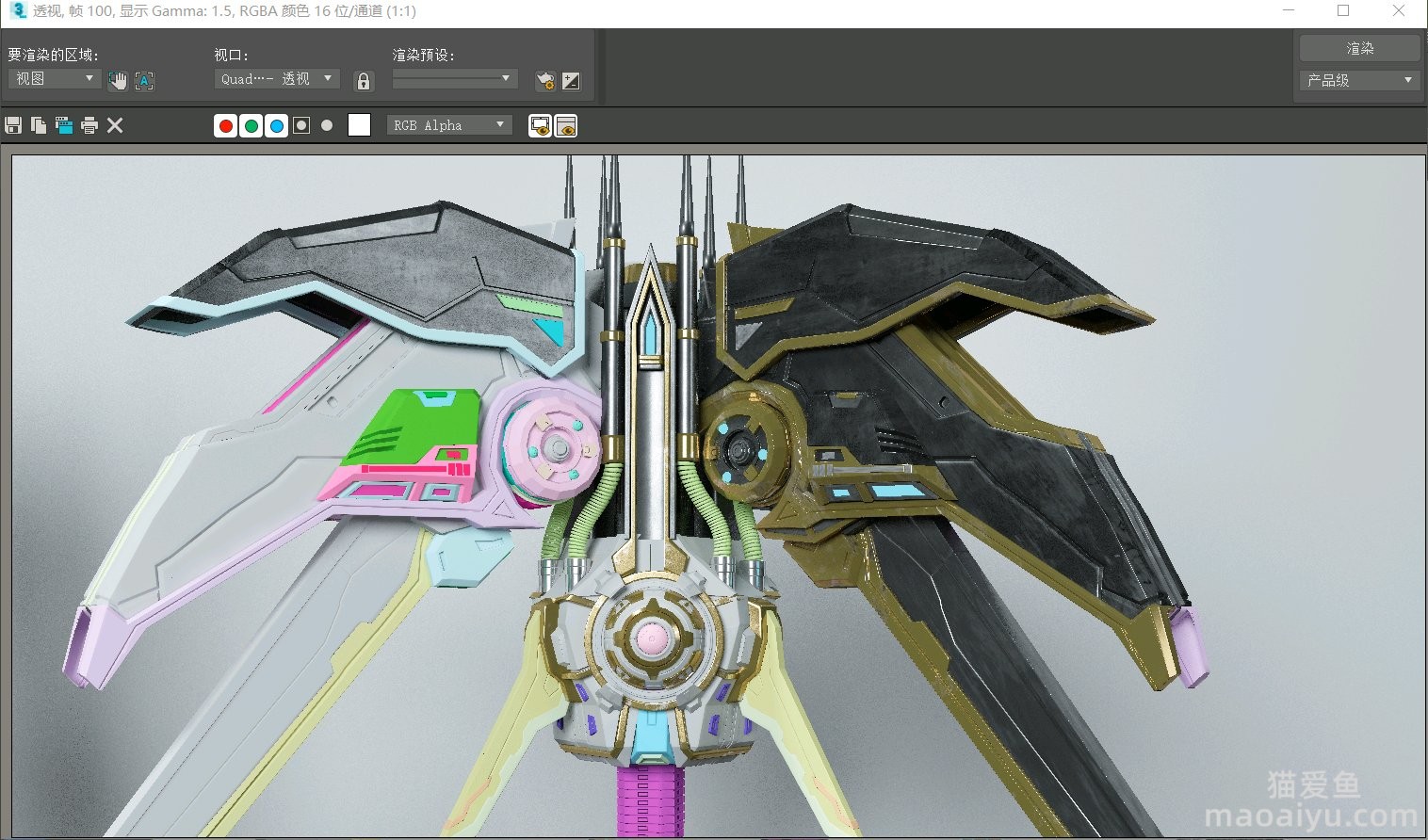Toggle the viewport lock icon

tap(364, 81)
